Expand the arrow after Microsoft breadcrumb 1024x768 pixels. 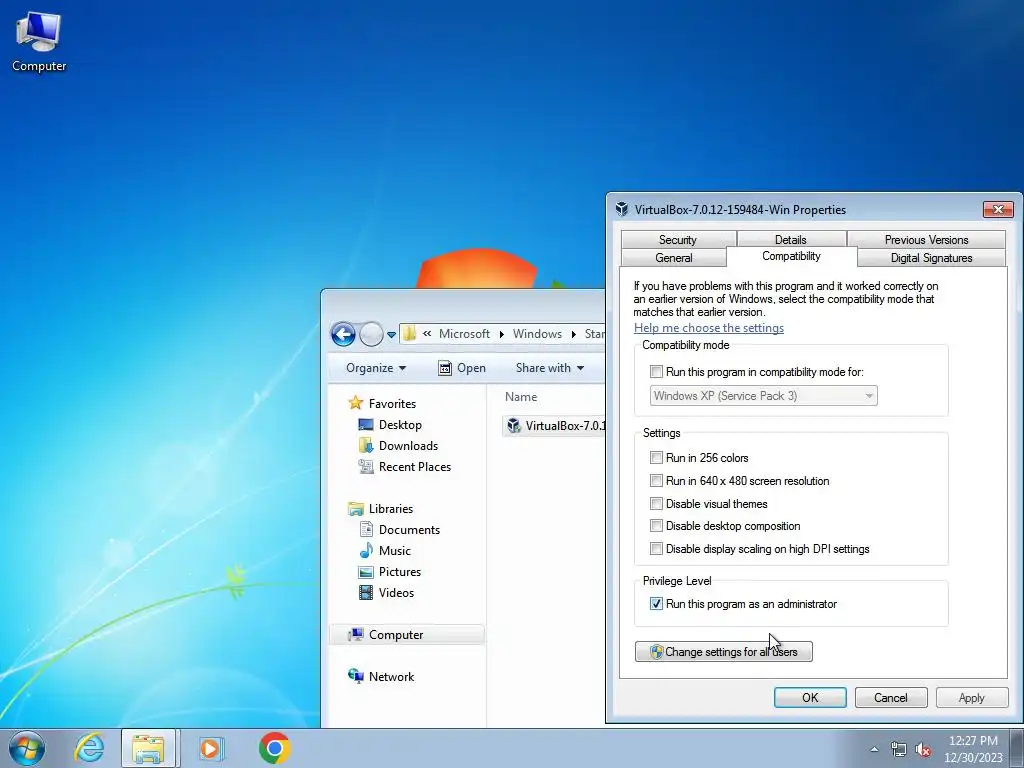click(x=502, y=334)
